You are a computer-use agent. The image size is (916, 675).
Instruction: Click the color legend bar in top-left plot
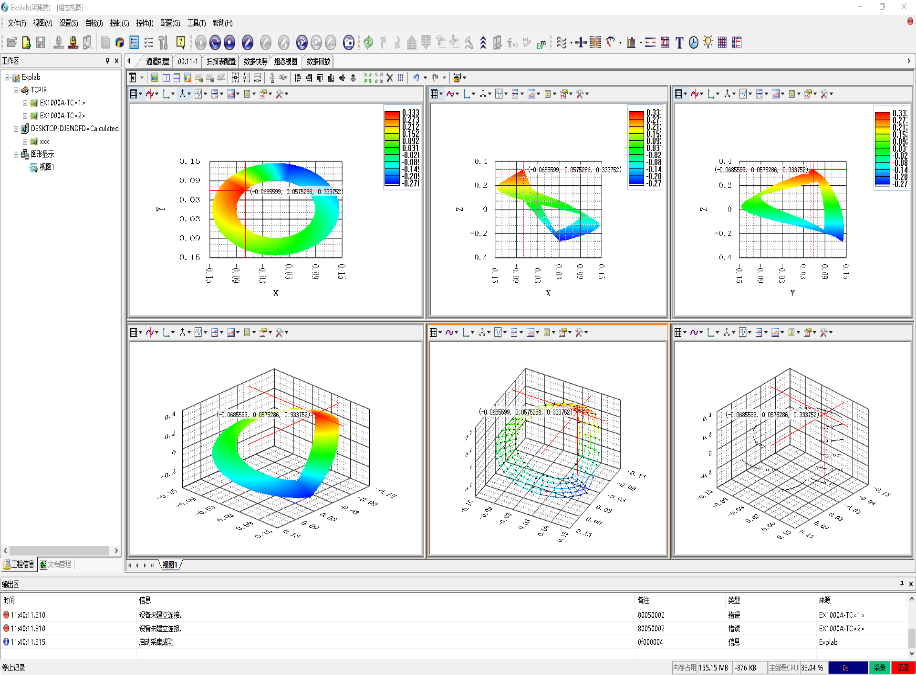(391, 147)
